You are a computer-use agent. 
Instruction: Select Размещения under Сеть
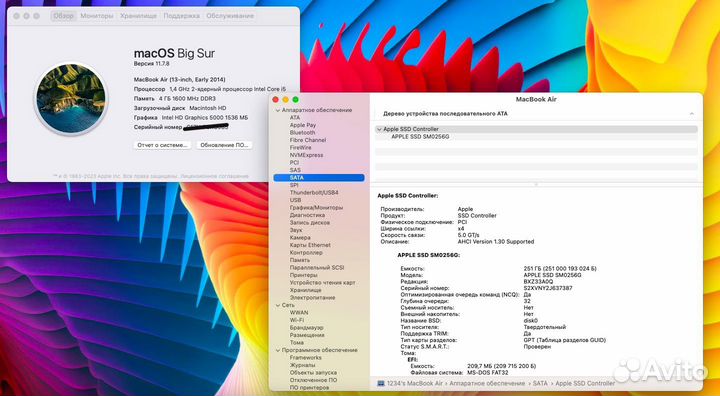[x=307, y=335]
